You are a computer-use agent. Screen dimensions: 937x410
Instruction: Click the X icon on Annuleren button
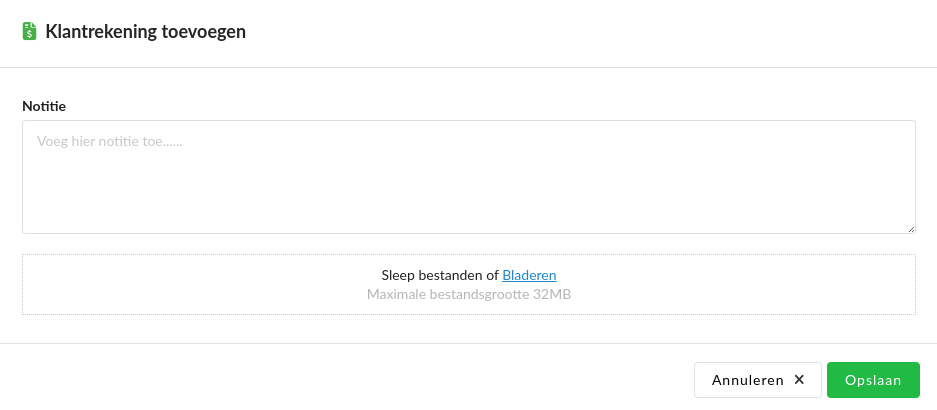coord(799,380)
